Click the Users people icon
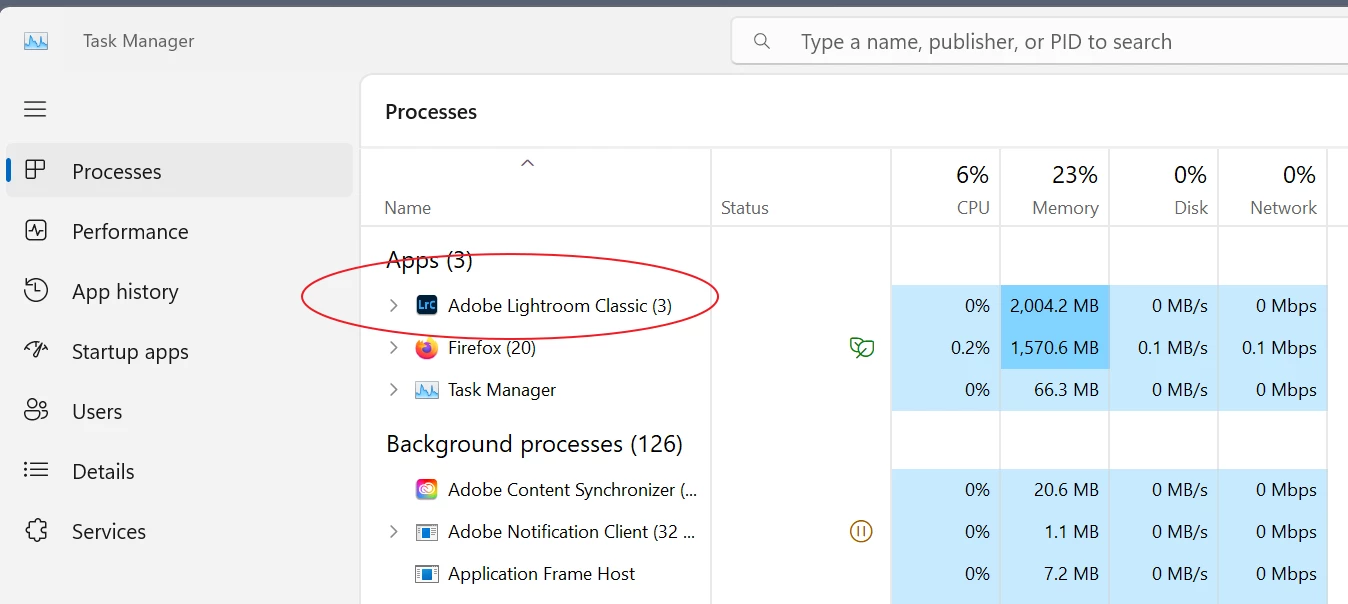This screenshot has width=1348, height=604. [x=36, y=411]
